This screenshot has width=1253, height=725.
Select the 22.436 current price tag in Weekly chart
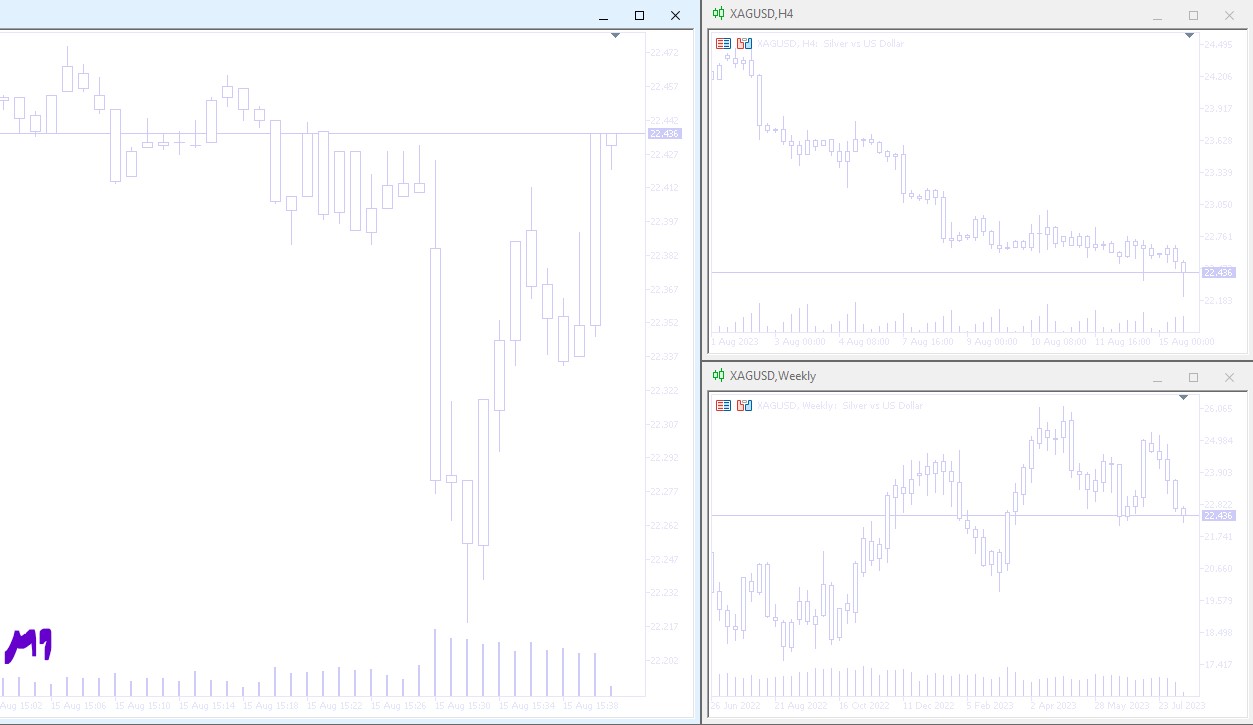1218,515
